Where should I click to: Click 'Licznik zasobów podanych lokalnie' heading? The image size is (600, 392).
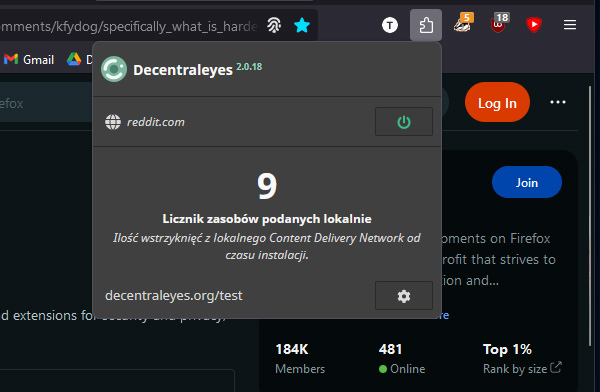267,219
